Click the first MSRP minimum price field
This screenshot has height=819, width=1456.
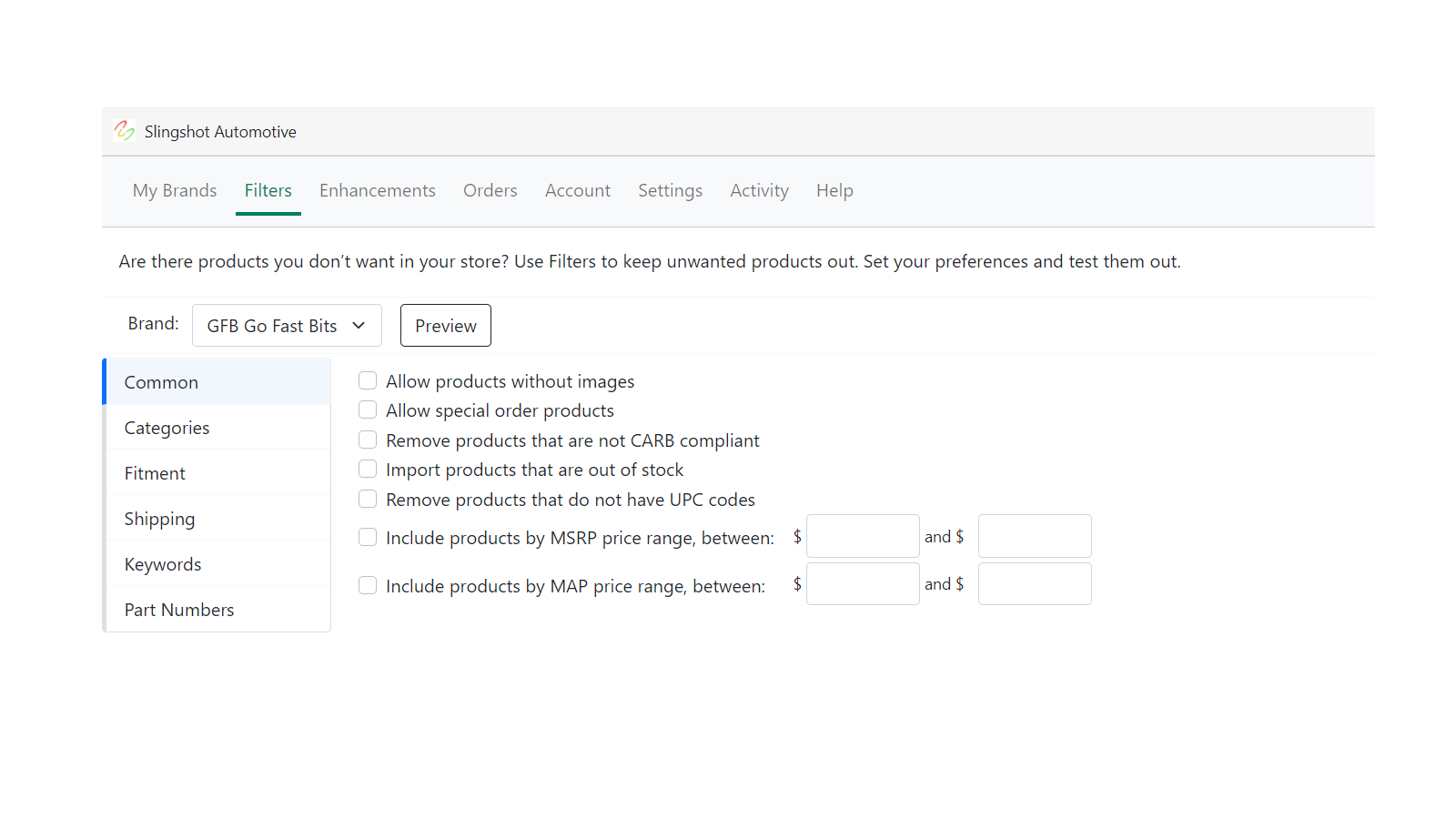tap(863, 536)
